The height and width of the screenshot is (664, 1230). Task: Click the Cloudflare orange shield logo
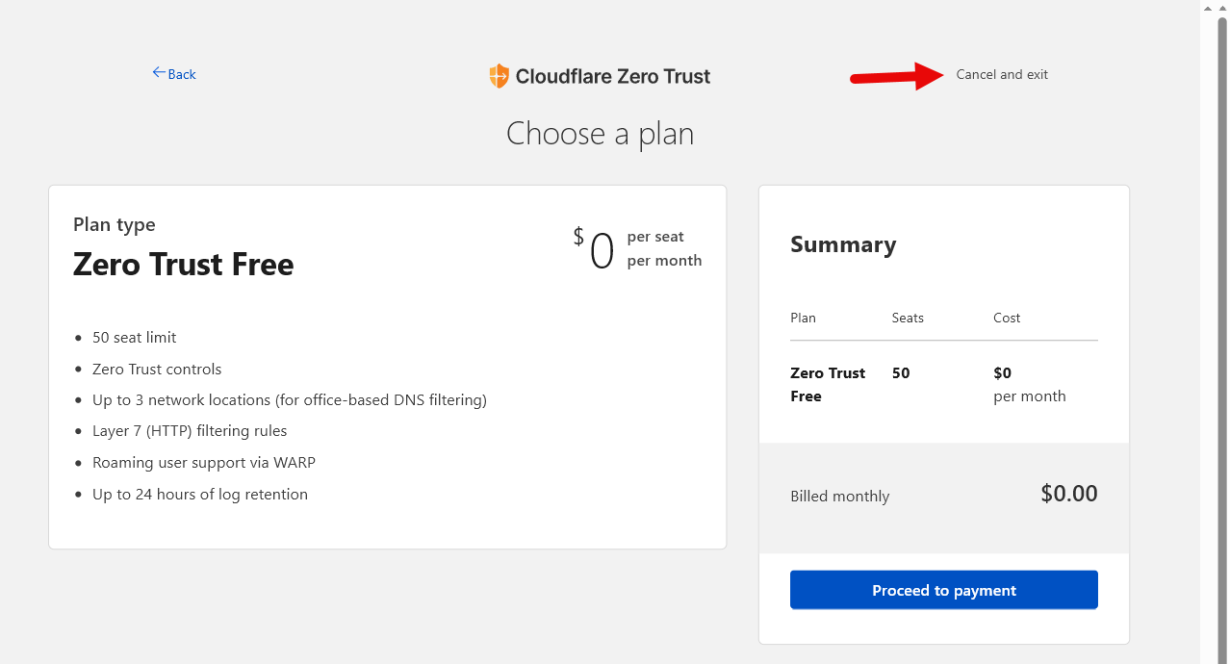point(499,76)
